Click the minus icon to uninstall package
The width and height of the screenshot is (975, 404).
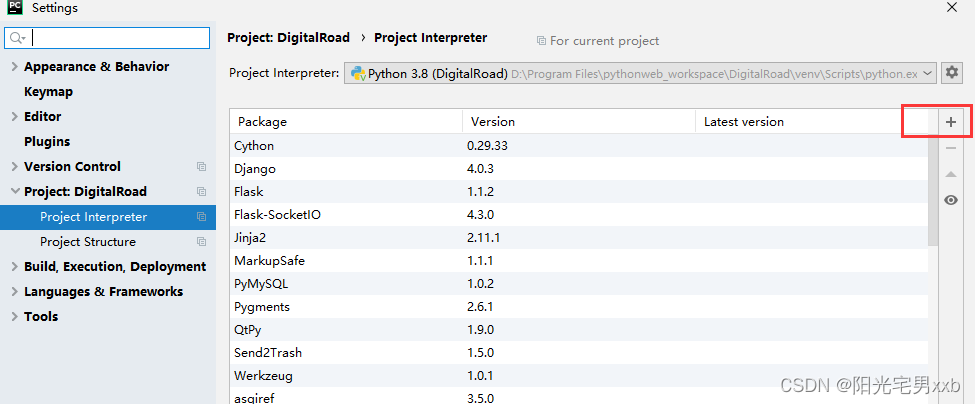point(950,148)
